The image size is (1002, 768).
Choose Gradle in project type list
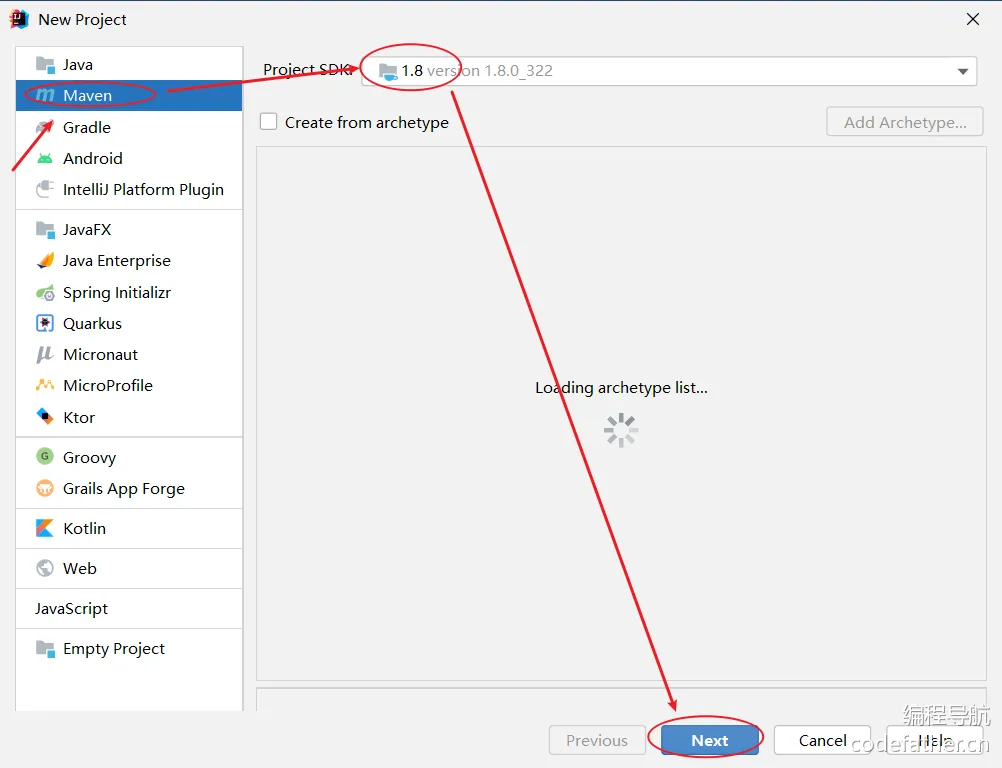tap(129, 127)
